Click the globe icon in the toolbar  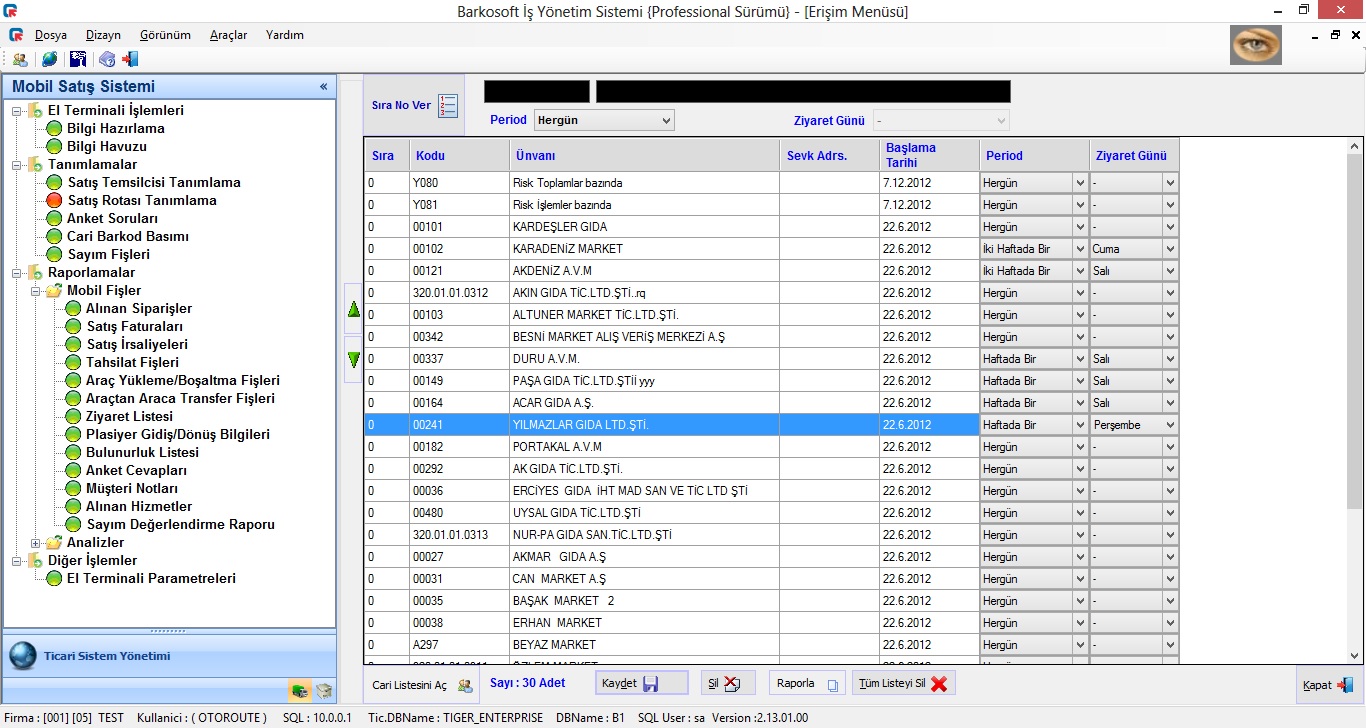49,59
